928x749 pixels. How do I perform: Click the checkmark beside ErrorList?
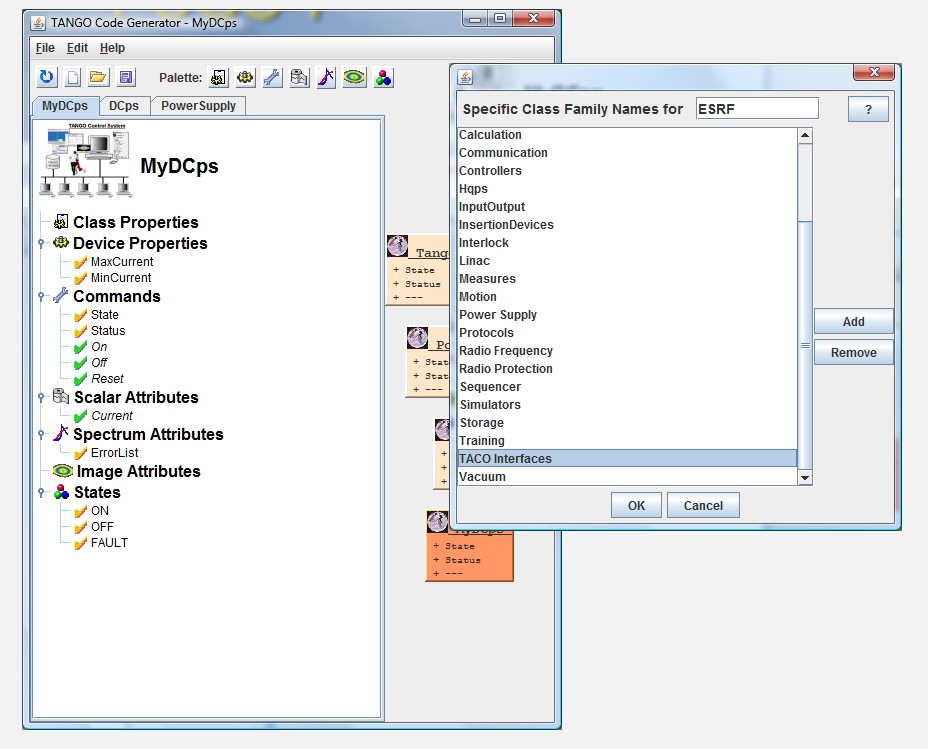pyautogui.click(x=80, y=453)
